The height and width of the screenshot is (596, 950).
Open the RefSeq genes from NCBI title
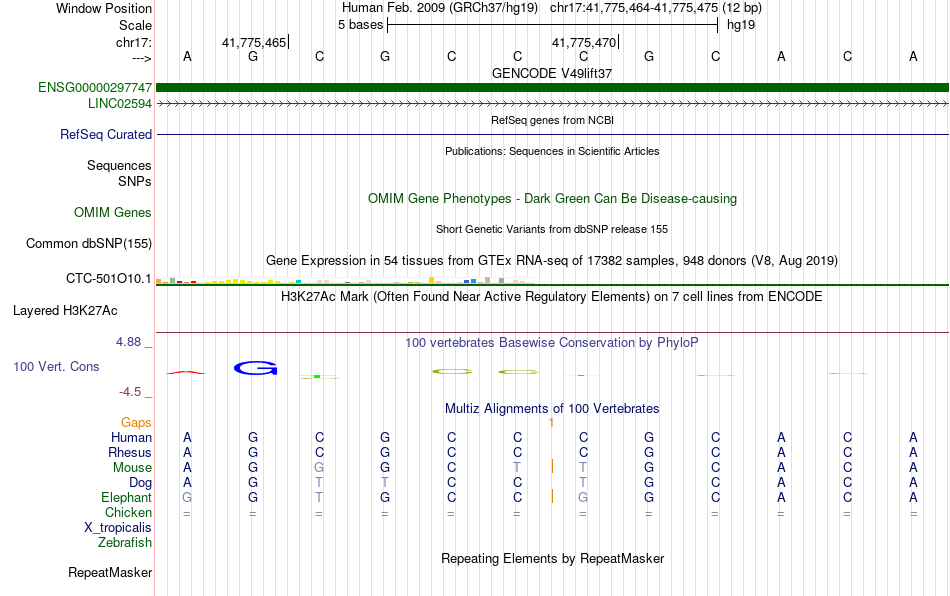552,120
